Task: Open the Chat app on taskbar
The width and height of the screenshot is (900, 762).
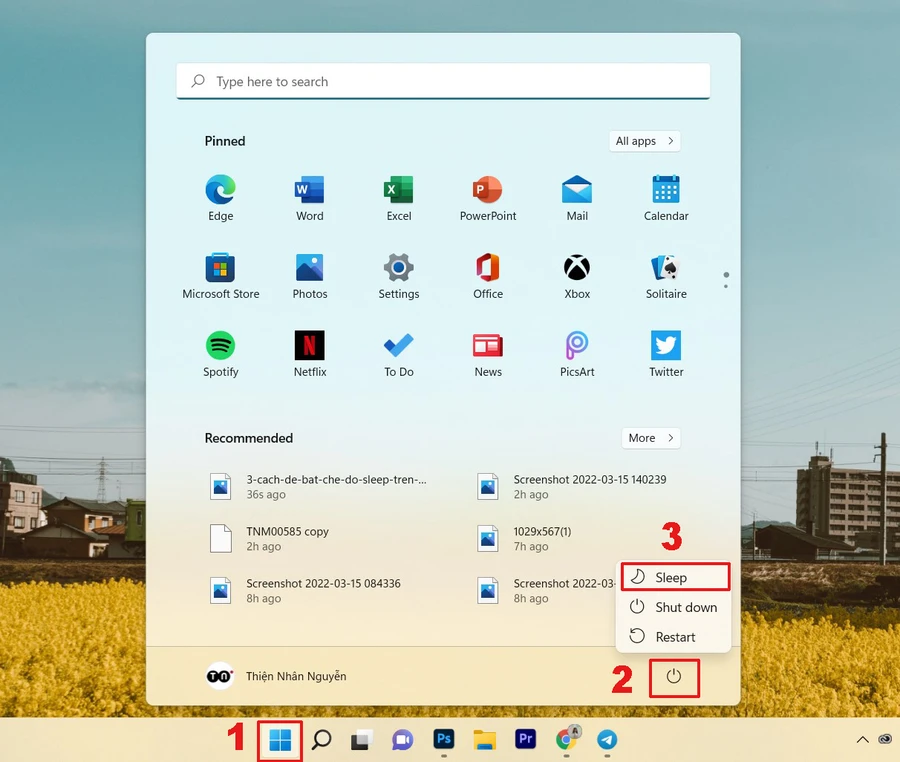Action: pyautogui.click(x=402, y=740)
